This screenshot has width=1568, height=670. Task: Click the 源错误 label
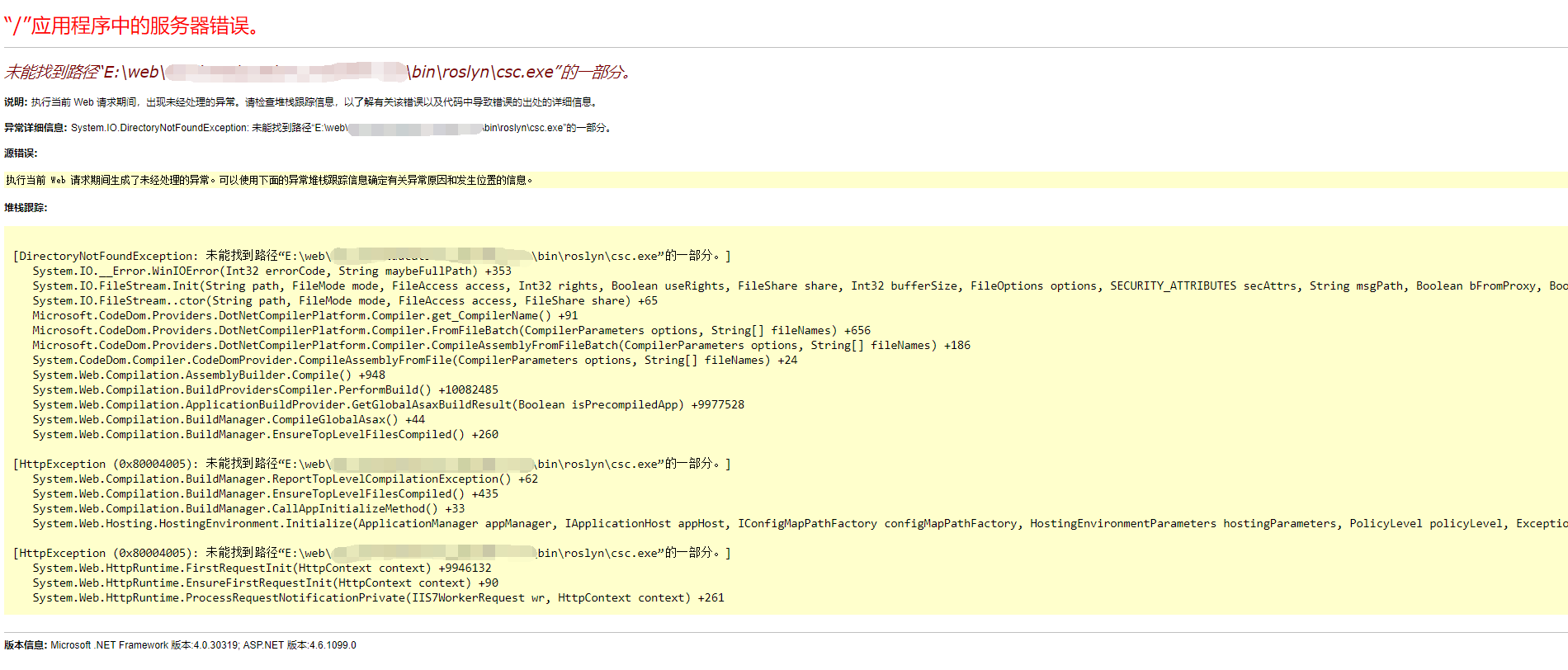click(x=21, y=153)
